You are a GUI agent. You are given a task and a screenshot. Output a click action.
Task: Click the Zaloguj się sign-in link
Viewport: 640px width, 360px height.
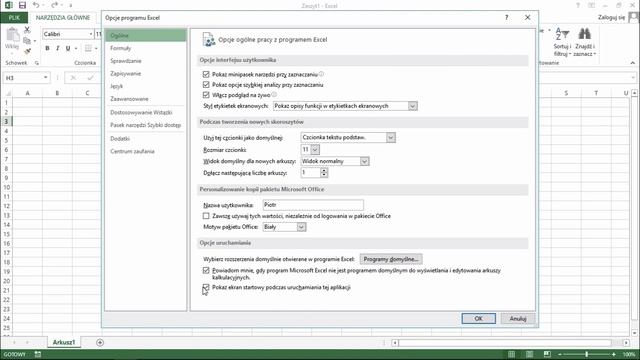point(611,18)
